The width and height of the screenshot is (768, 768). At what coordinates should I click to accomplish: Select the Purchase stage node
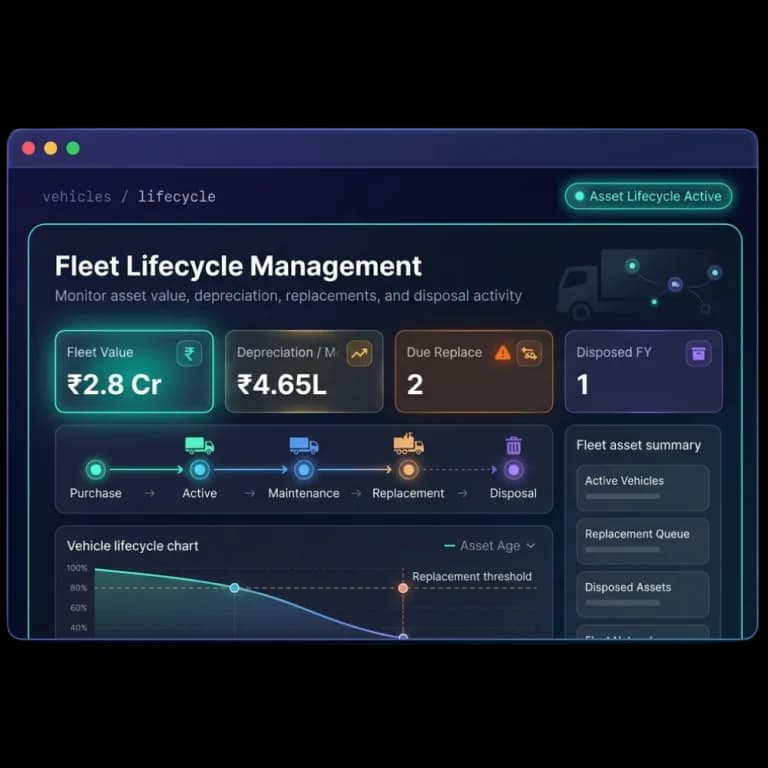click(x=96, y=470)
